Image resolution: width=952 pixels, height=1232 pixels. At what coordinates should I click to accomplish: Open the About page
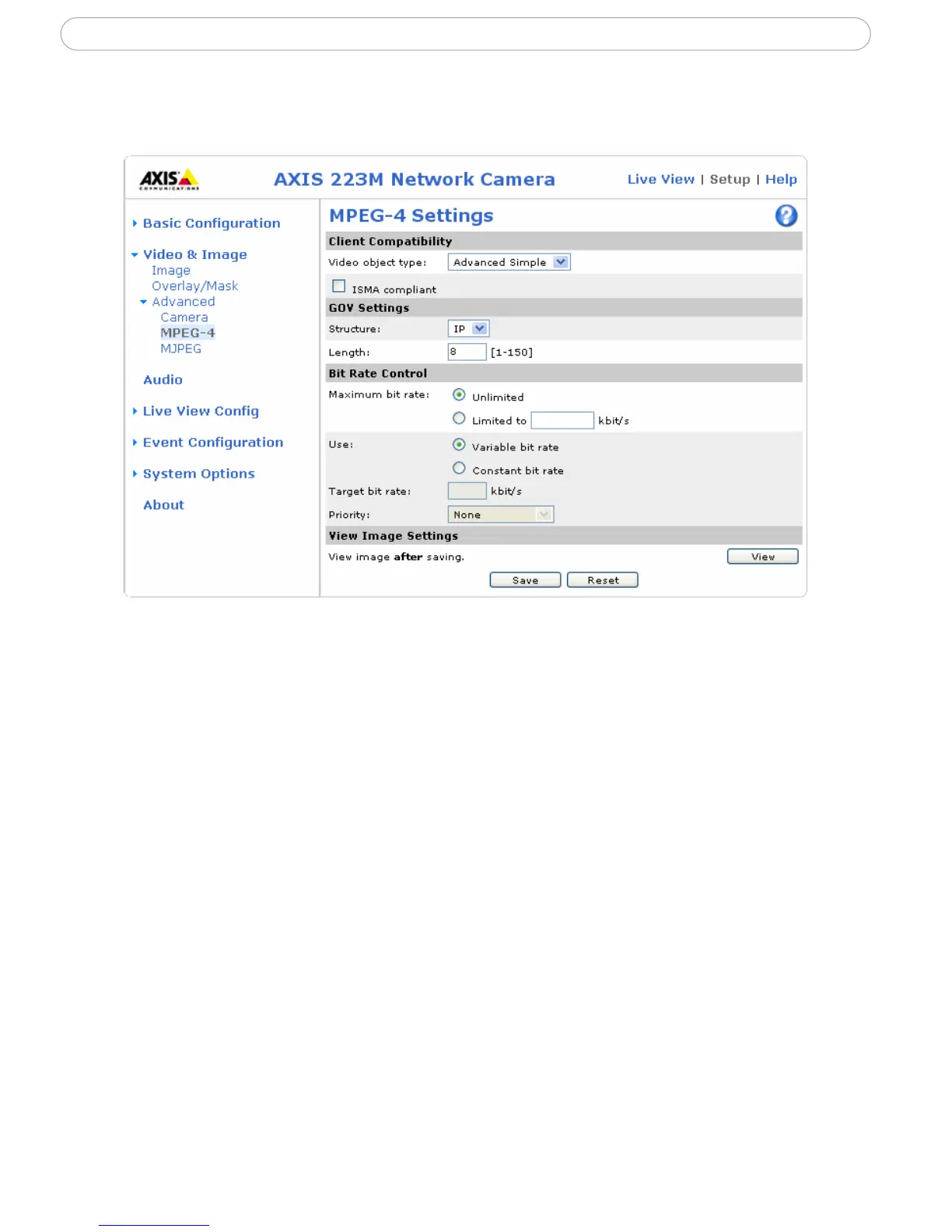coord(163,505)
